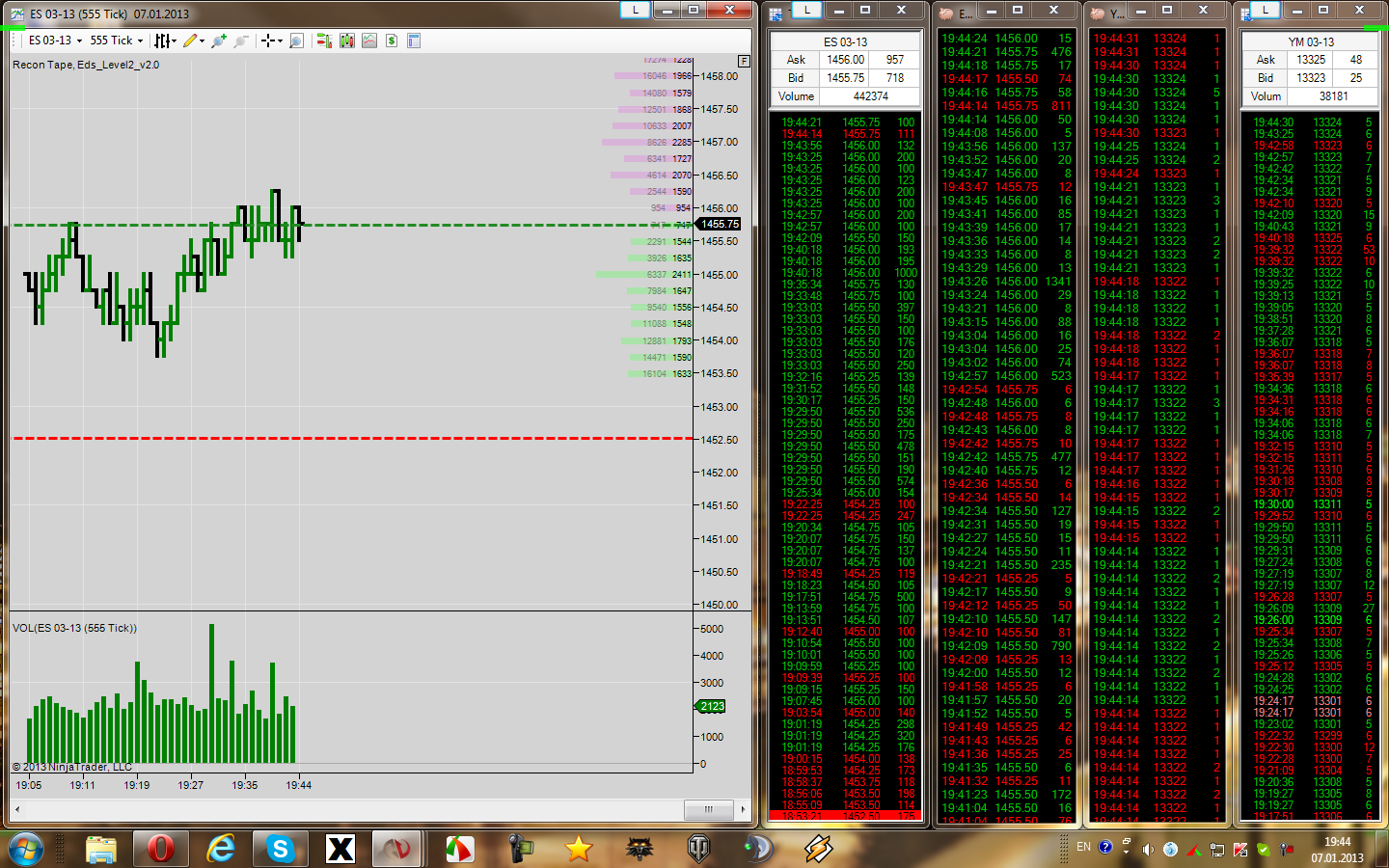Open the crosshair cursor dropdown

(272, 41)
